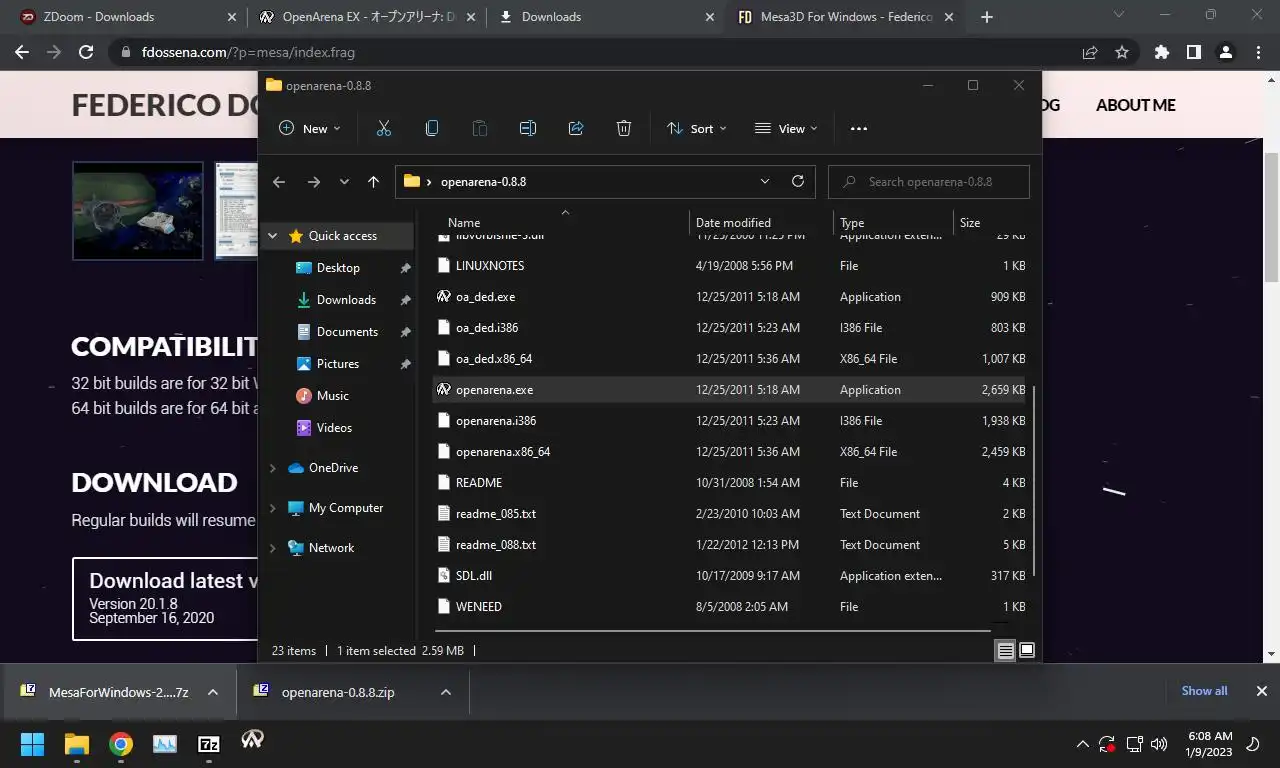The height and width of the screenshot is (768, 1280).
Task: Expand the My Computer tree node
Action: pos(272,508)
